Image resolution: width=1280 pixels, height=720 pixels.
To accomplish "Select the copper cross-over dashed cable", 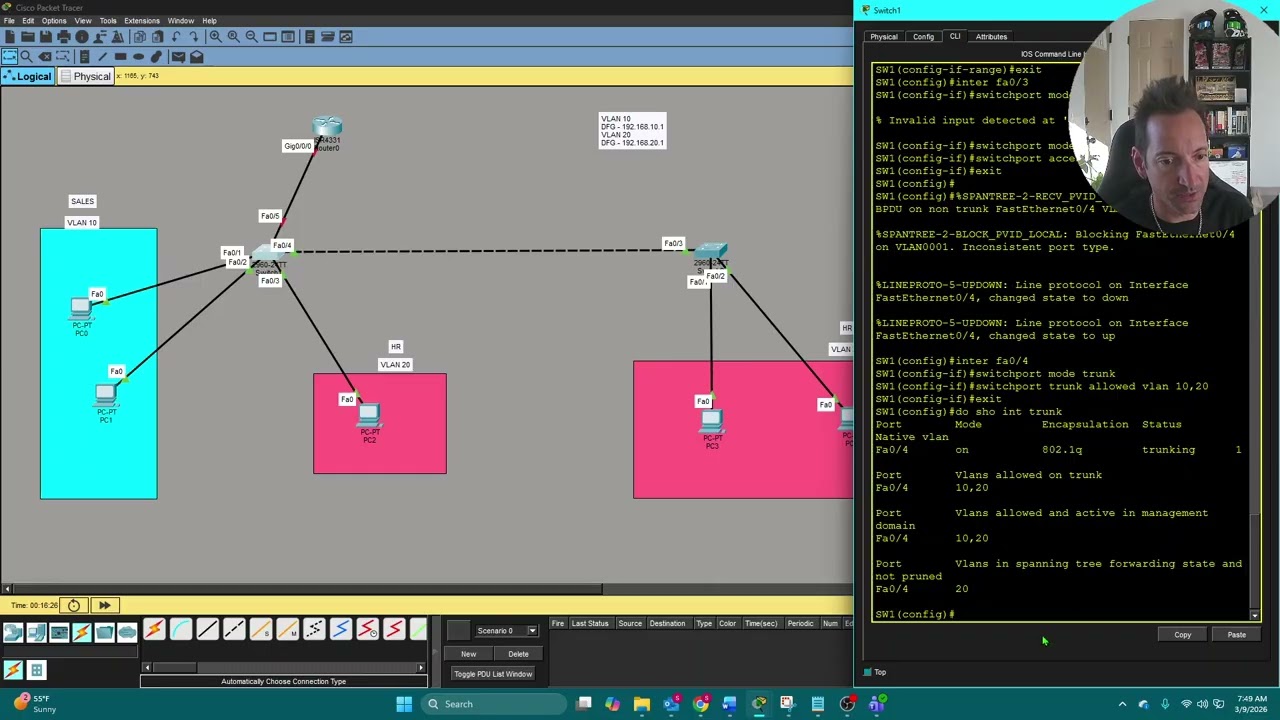I will point(234,630).
